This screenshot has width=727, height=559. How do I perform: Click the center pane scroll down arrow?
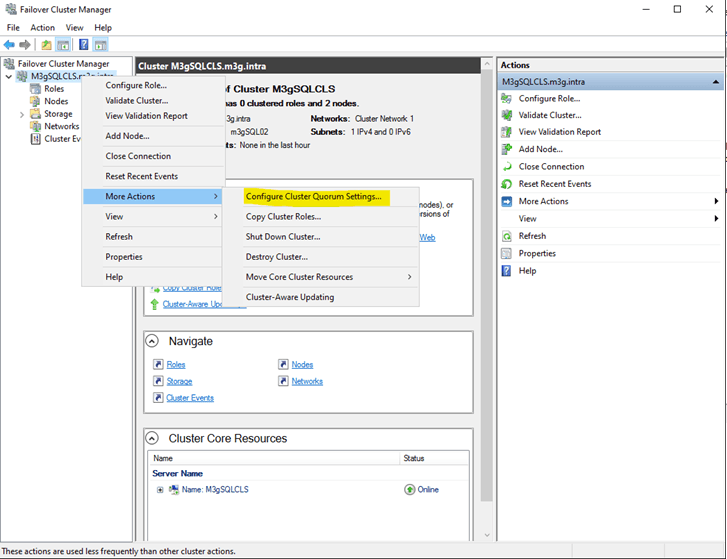tap(486, 535)
